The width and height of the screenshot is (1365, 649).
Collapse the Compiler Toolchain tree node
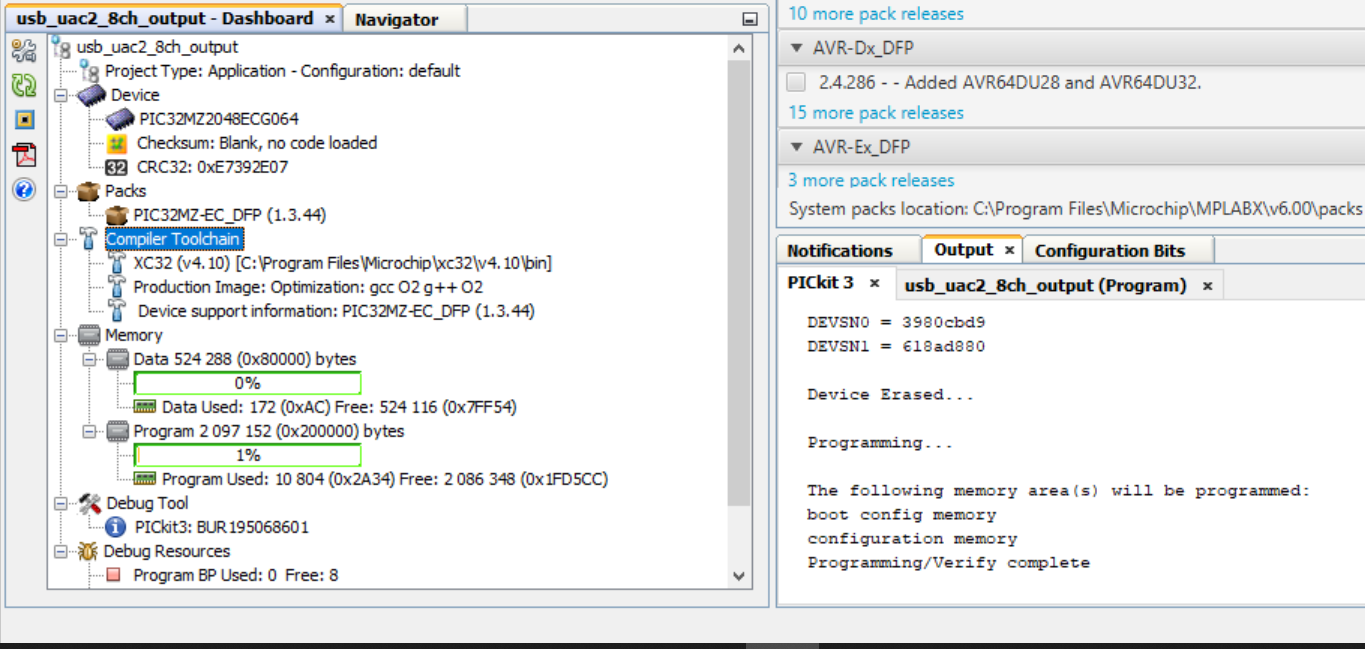coord(61,239)
